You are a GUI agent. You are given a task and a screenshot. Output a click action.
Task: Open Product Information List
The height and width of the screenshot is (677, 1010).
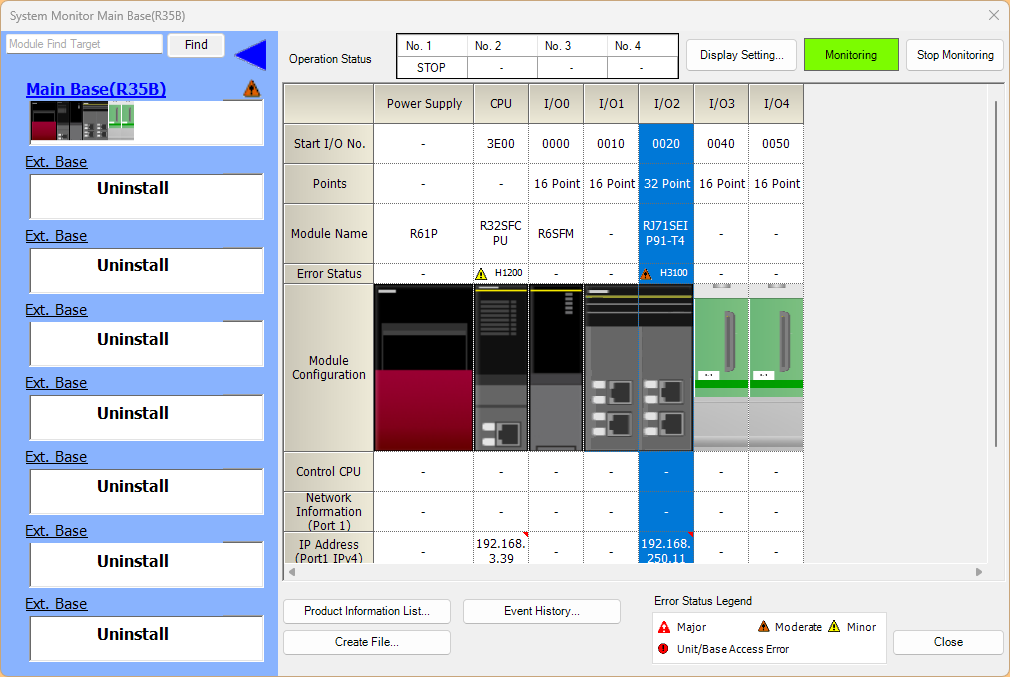coord(367,611)
